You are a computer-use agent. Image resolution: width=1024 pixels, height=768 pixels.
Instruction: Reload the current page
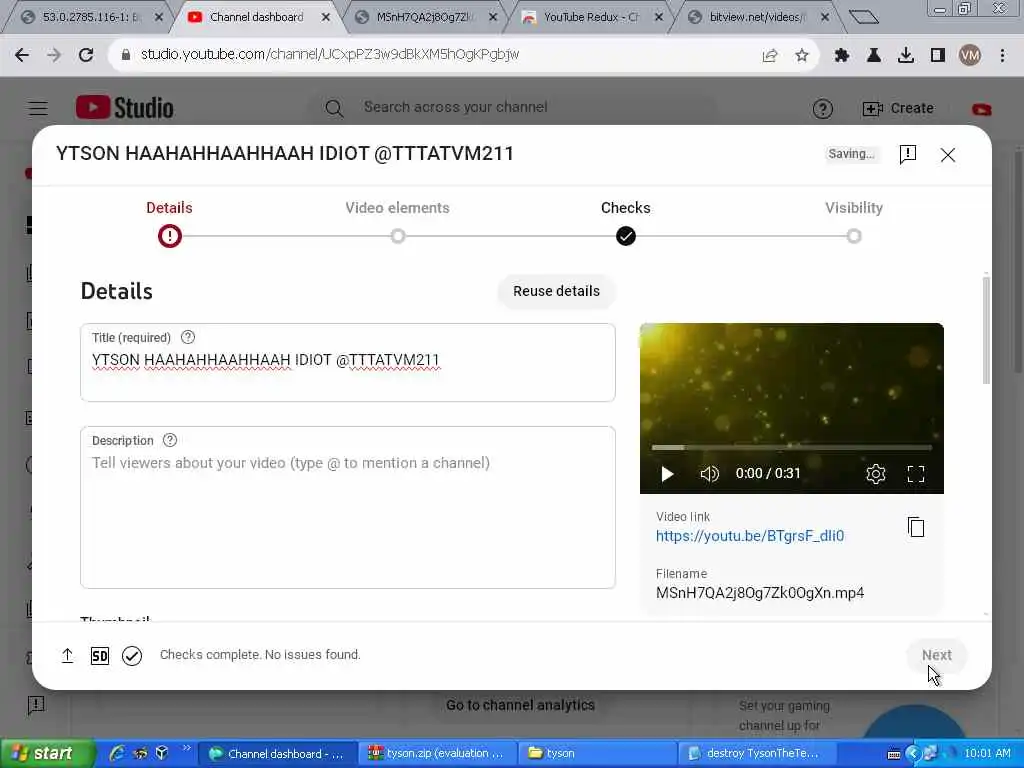coord(86,55)
